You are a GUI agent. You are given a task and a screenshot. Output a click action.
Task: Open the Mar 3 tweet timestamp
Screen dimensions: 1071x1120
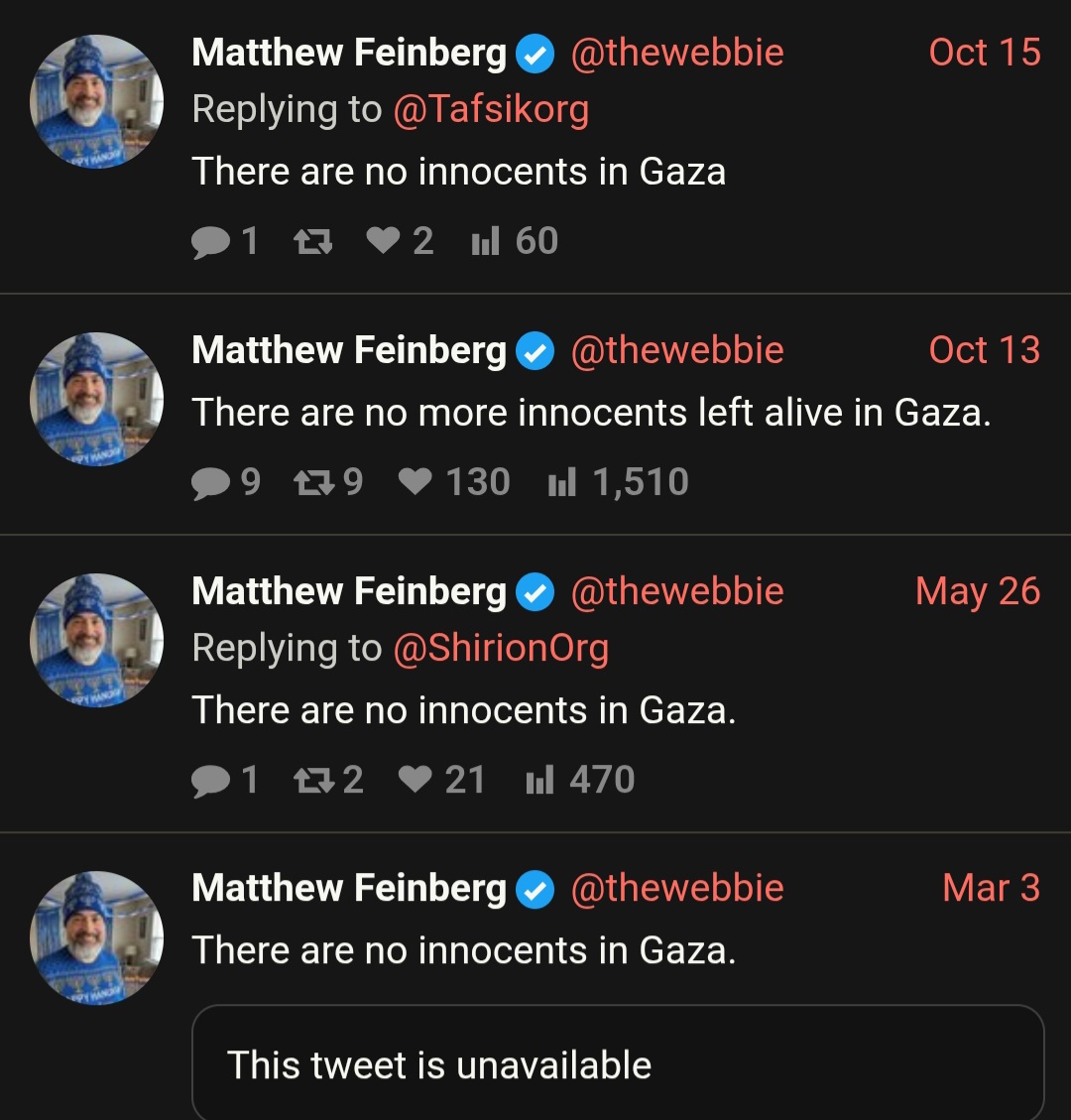tap(991, 888)
